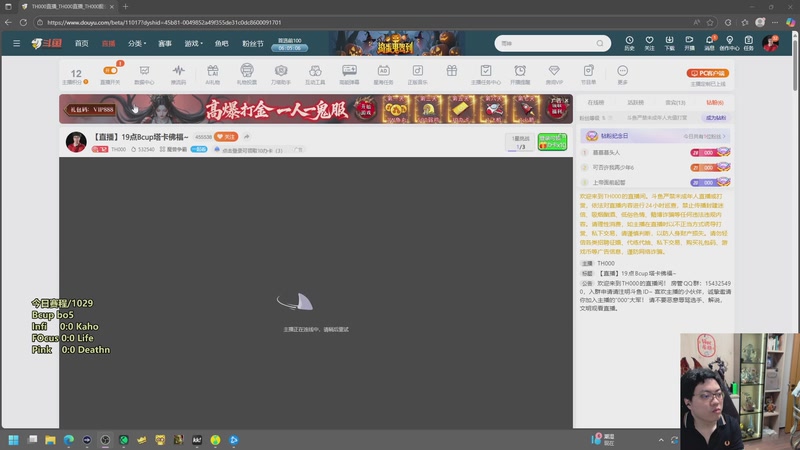Open the 弹幕 danmaku screen icon
This screenshot has height=450, width=800.
[349, 73]
